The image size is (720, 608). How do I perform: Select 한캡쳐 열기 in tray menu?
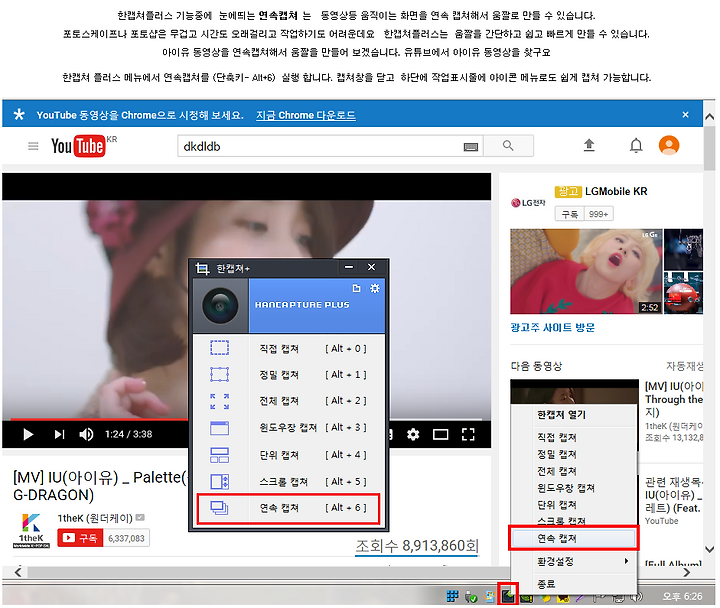pyautogui.click(x=562, y=415)
